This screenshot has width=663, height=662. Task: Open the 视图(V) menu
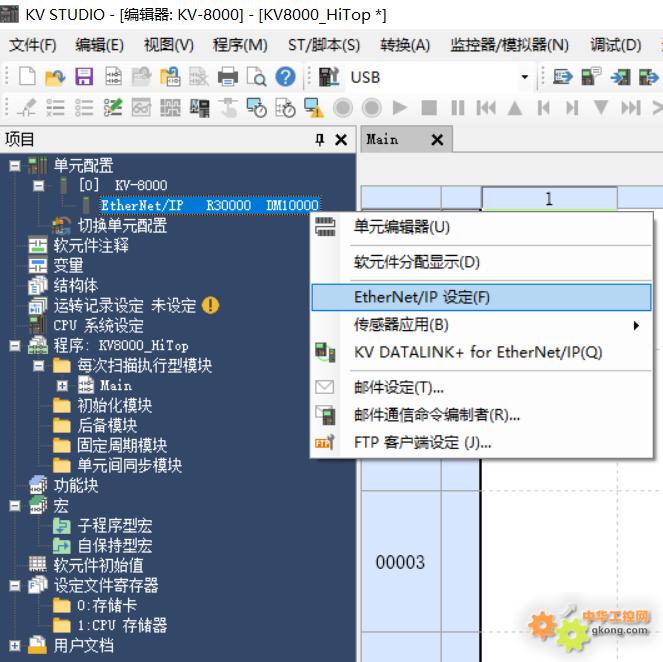click(x=169, y=44)
